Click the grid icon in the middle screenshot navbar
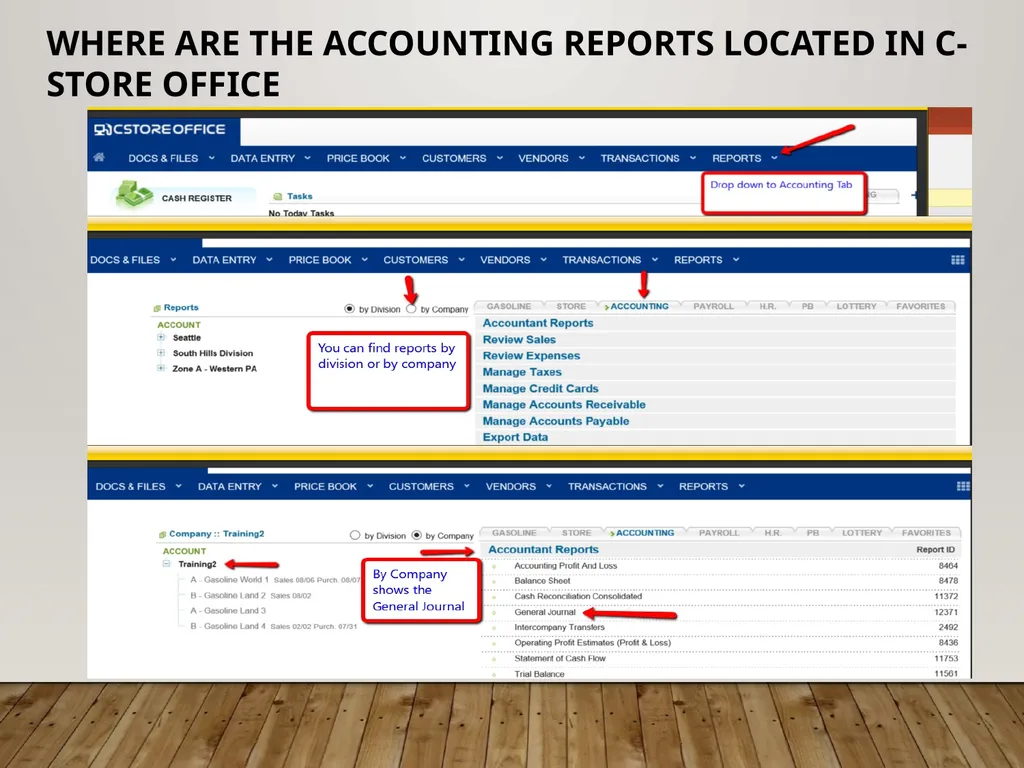The height and width of the screenshot is (768, 1024). click(957, 260)
